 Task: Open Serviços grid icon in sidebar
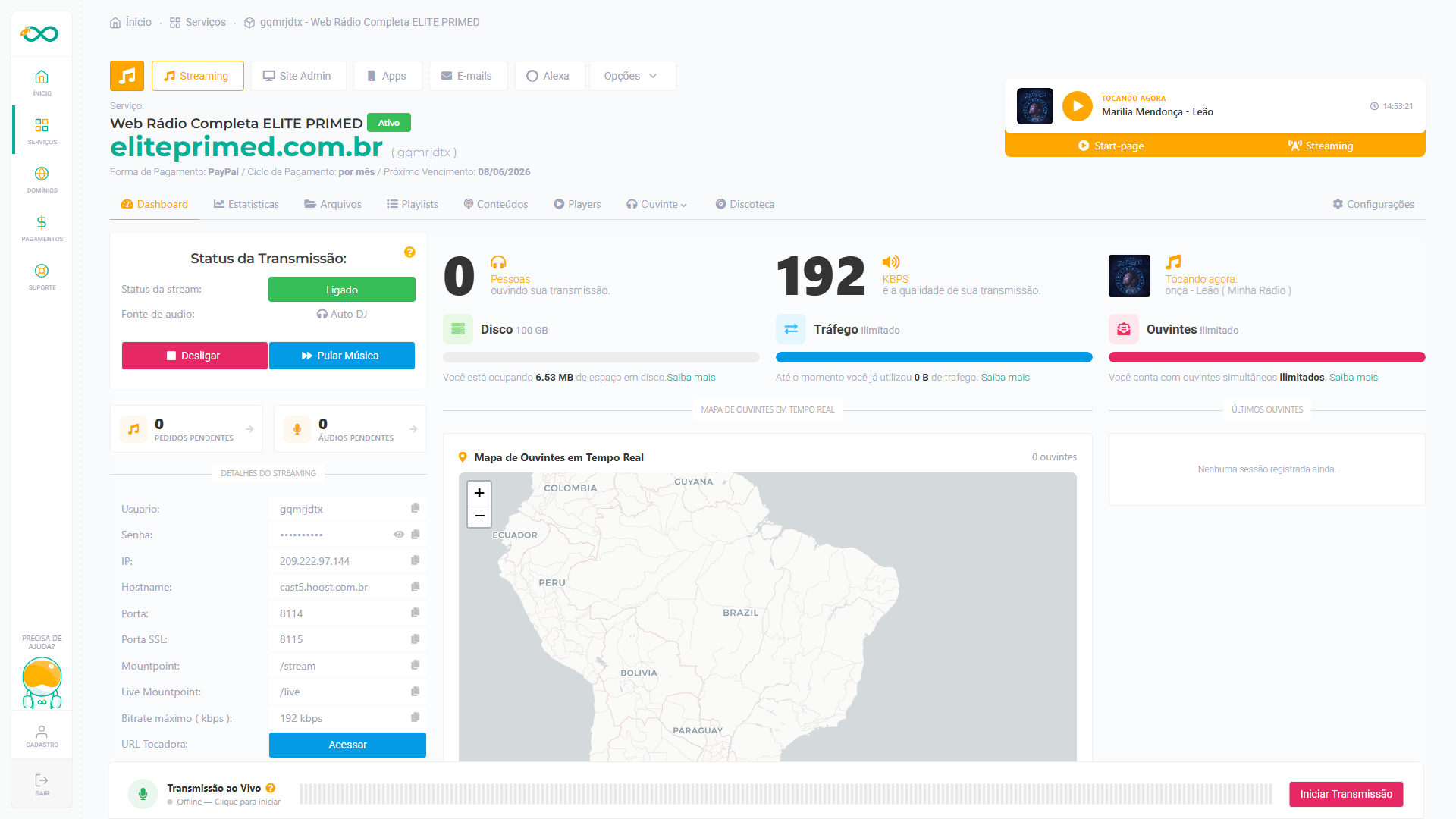[x=42, y=125]
